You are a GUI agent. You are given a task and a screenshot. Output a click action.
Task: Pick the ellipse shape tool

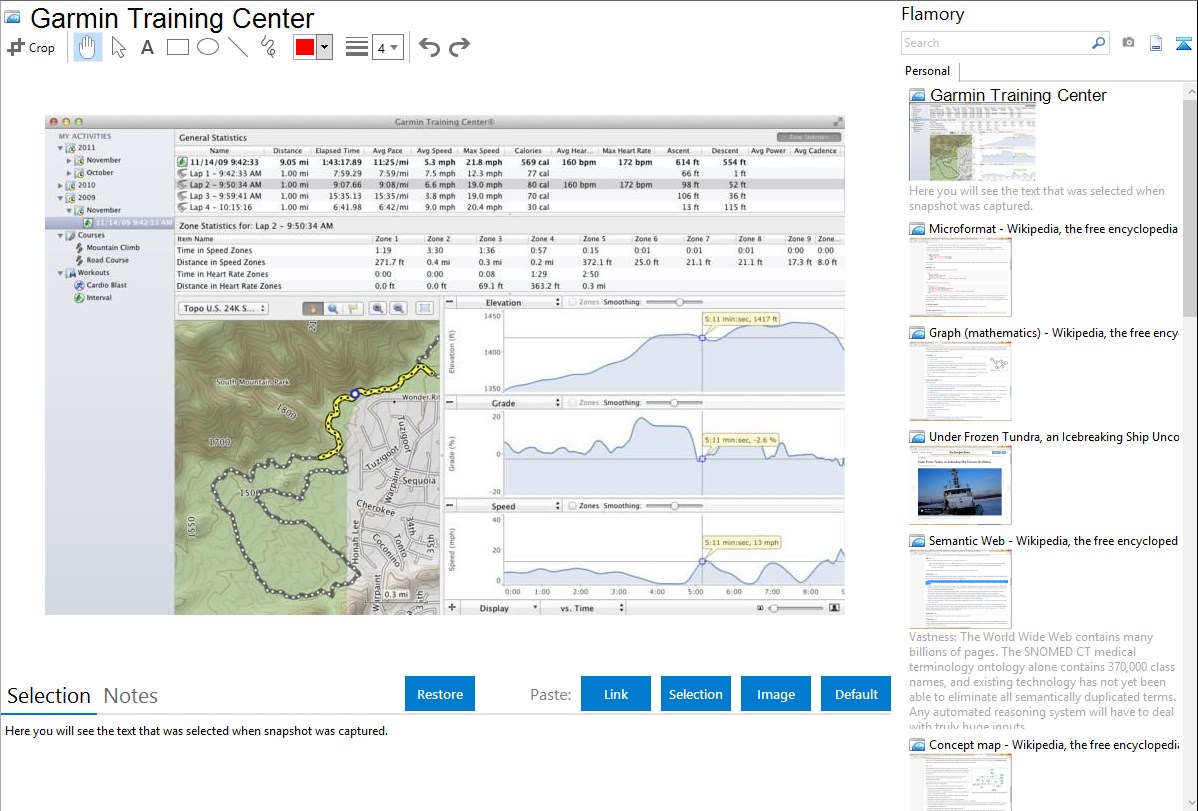pyautogui.click(x=207, y=47)
